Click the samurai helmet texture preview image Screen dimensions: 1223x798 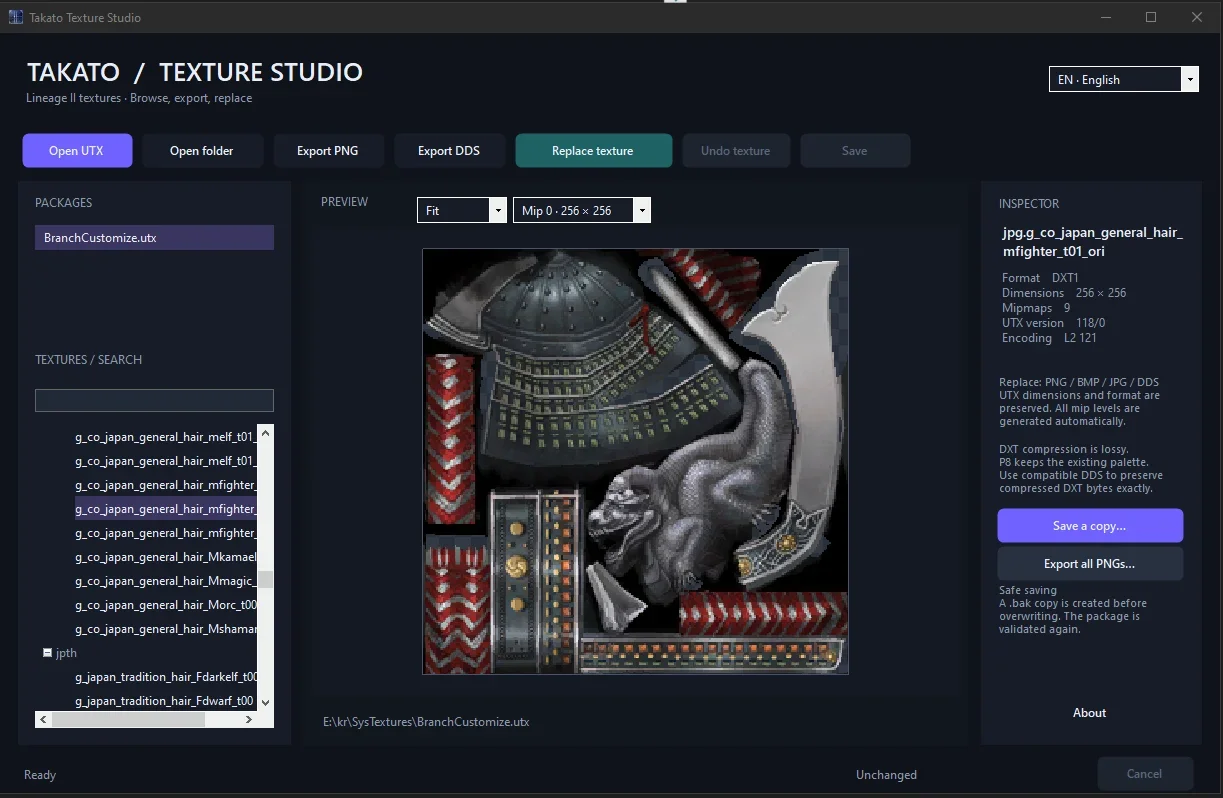pyautogui.click(x=635, y=461)
